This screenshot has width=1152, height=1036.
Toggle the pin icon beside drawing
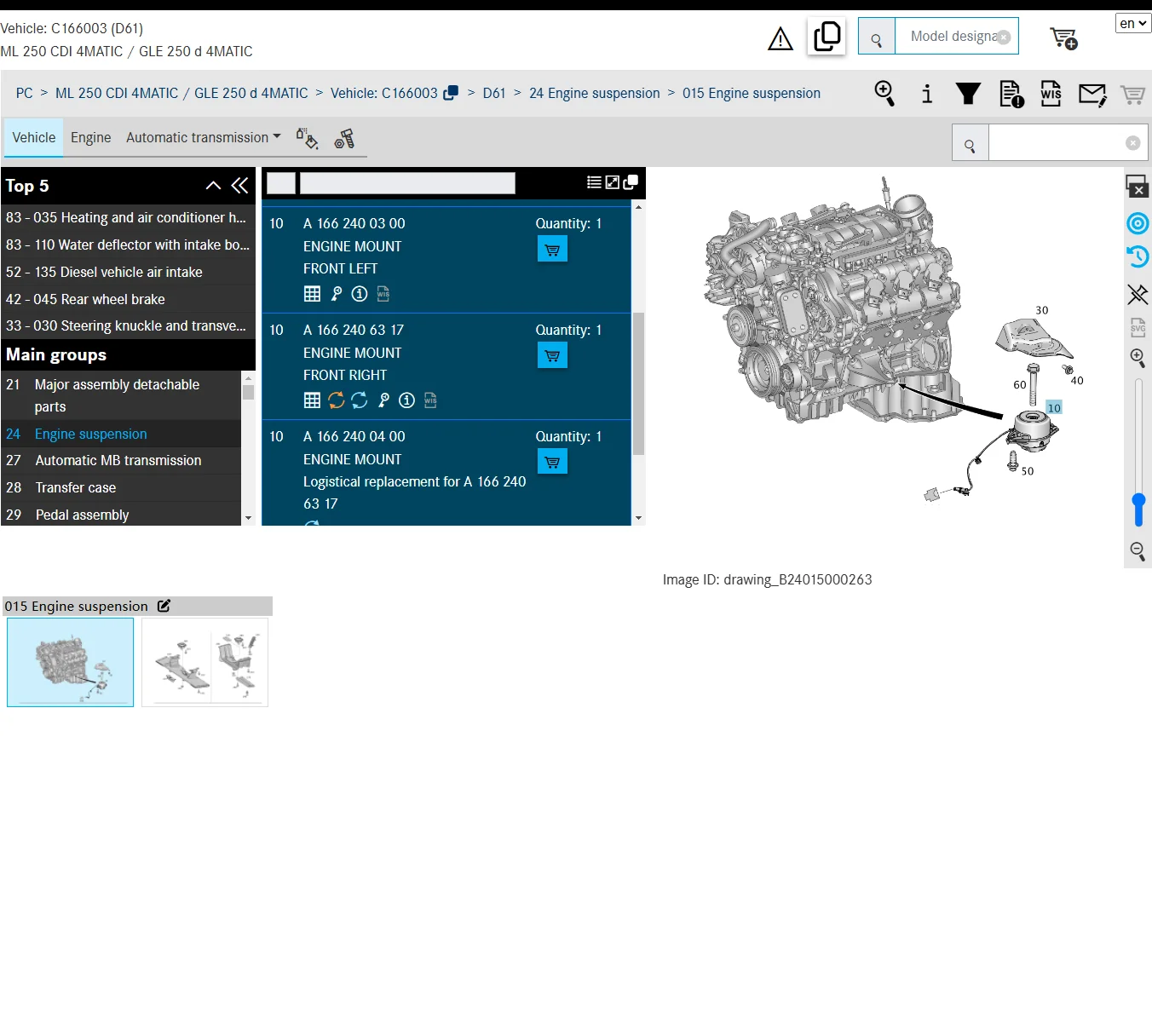tap(1138, 295)
